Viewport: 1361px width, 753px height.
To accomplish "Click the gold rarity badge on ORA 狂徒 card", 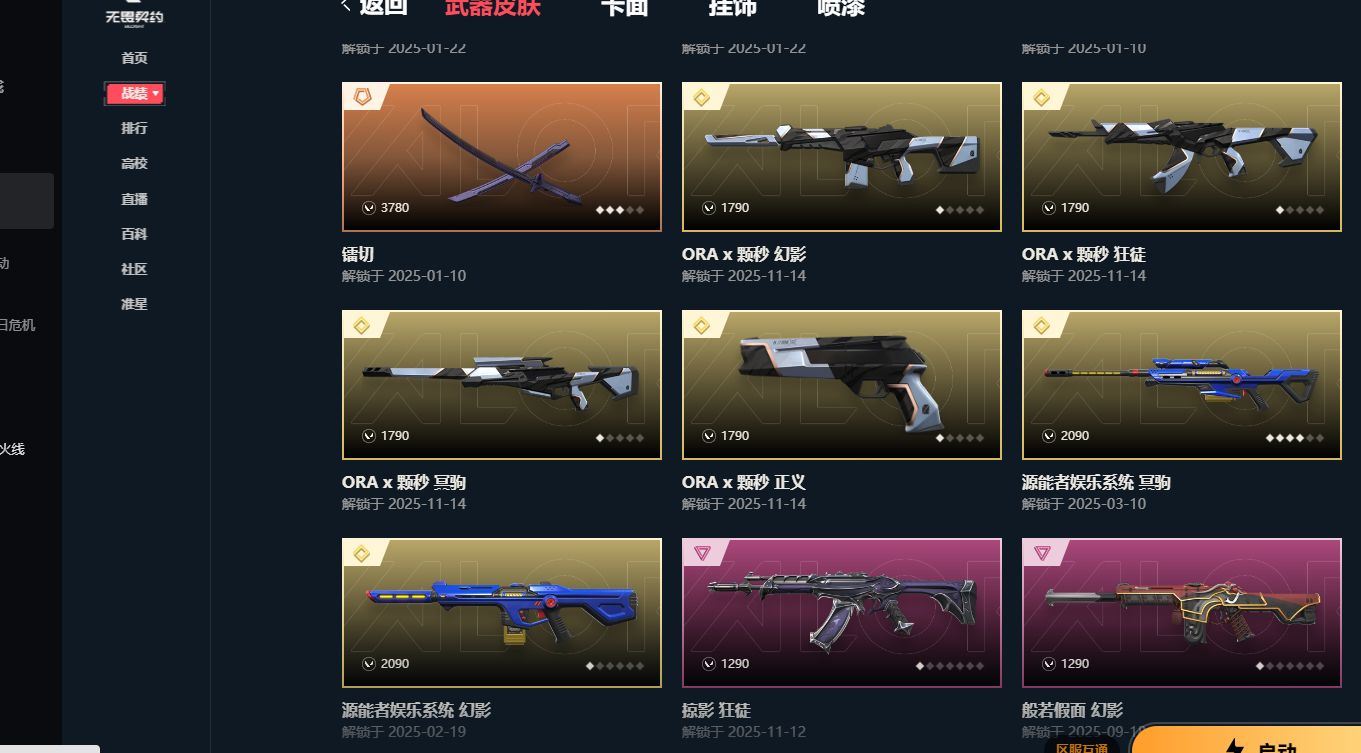I will [1041, 97].
